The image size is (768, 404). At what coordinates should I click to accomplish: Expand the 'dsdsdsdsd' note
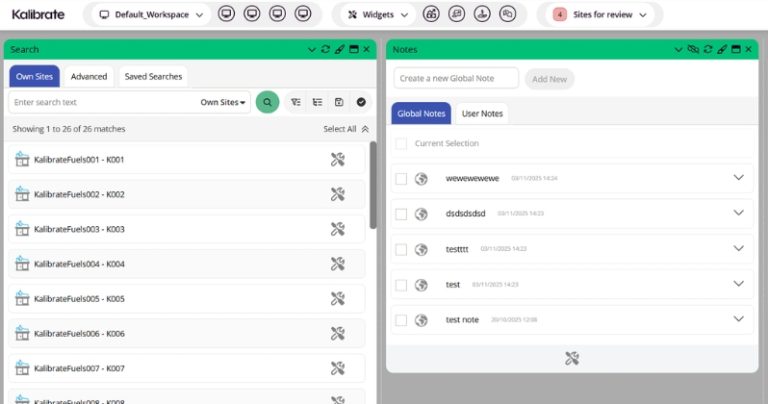coord(739,213)
